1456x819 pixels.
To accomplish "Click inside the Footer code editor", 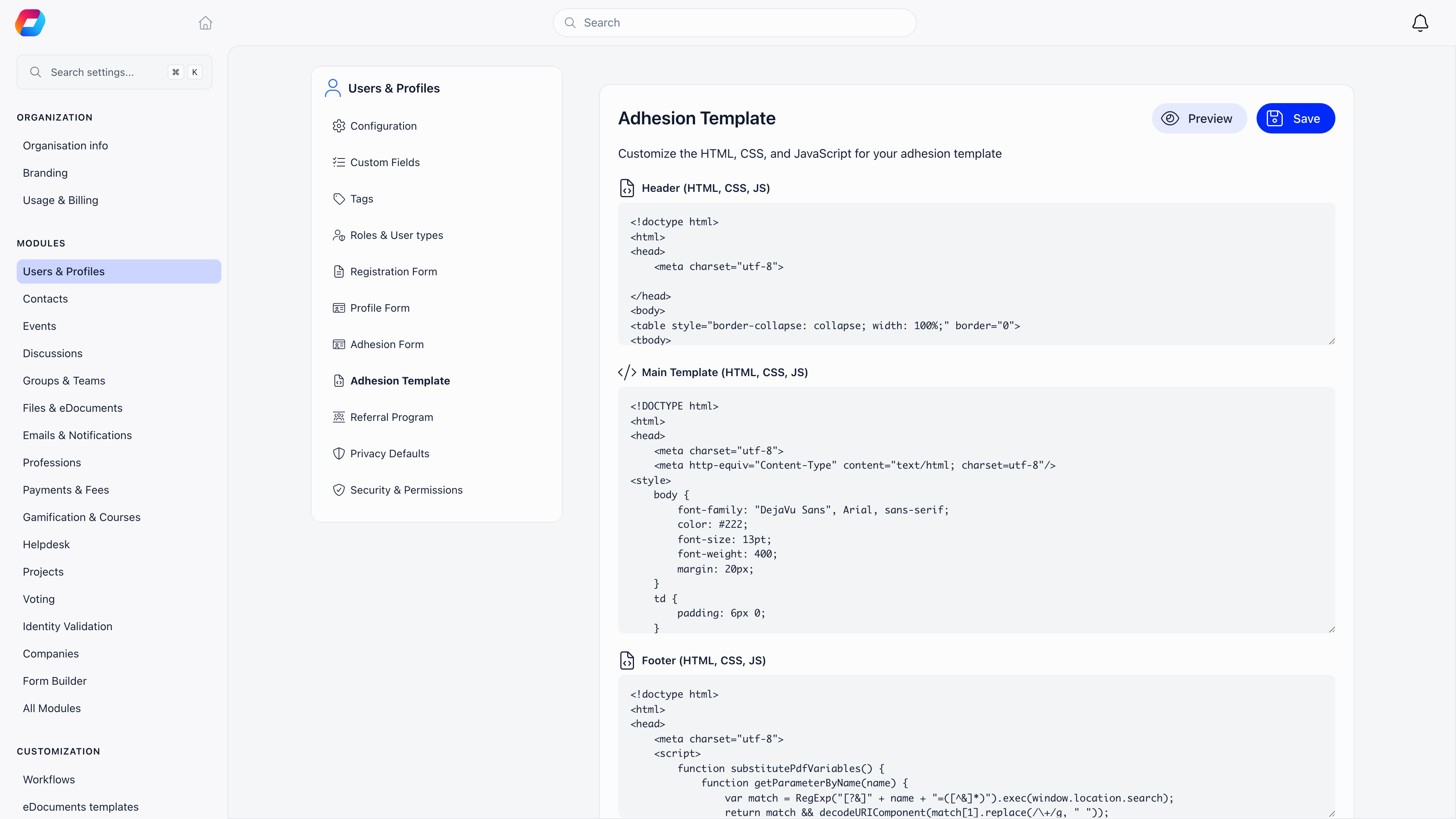I will (x=976, y=746).
